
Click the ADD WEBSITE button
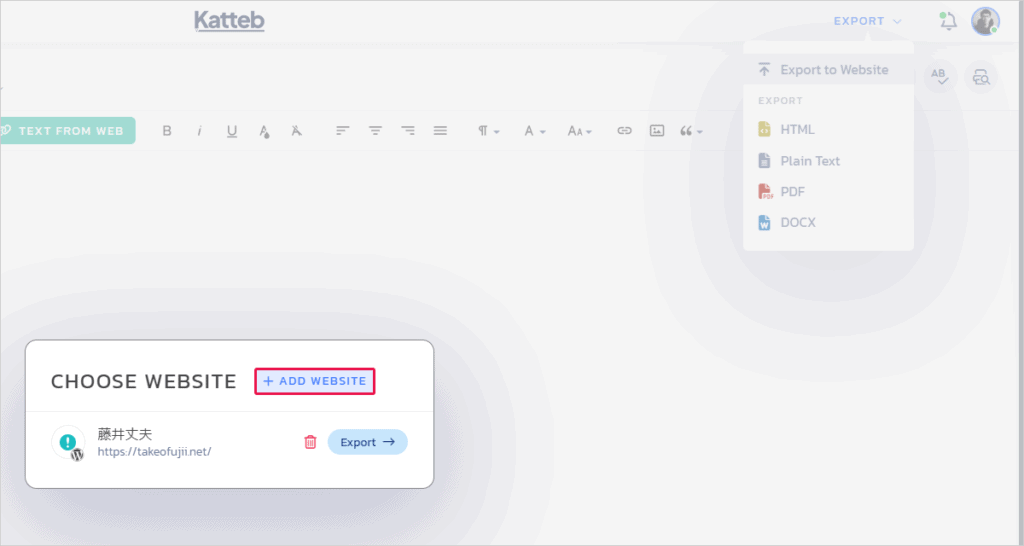(315, 381)
